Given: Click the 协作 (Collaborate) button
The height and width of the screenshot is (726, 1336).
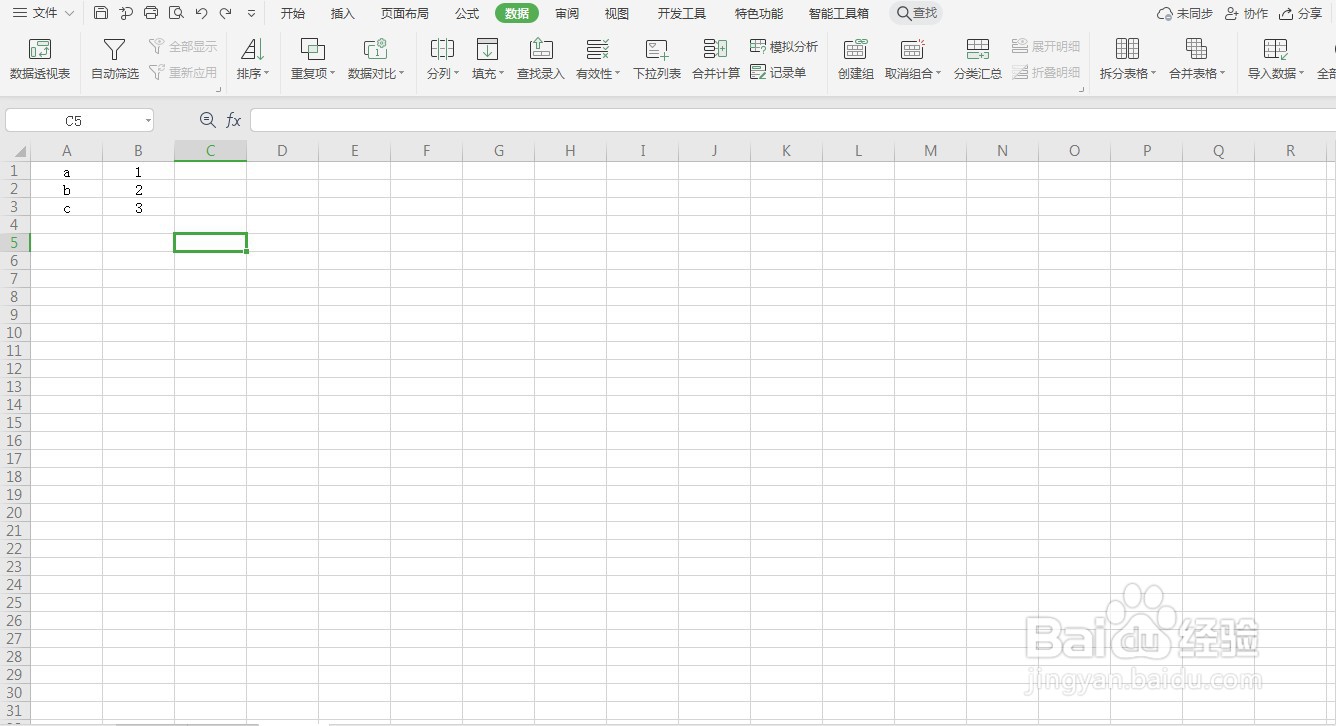Looking at the screenshot, I should [x=1247, y=14].
